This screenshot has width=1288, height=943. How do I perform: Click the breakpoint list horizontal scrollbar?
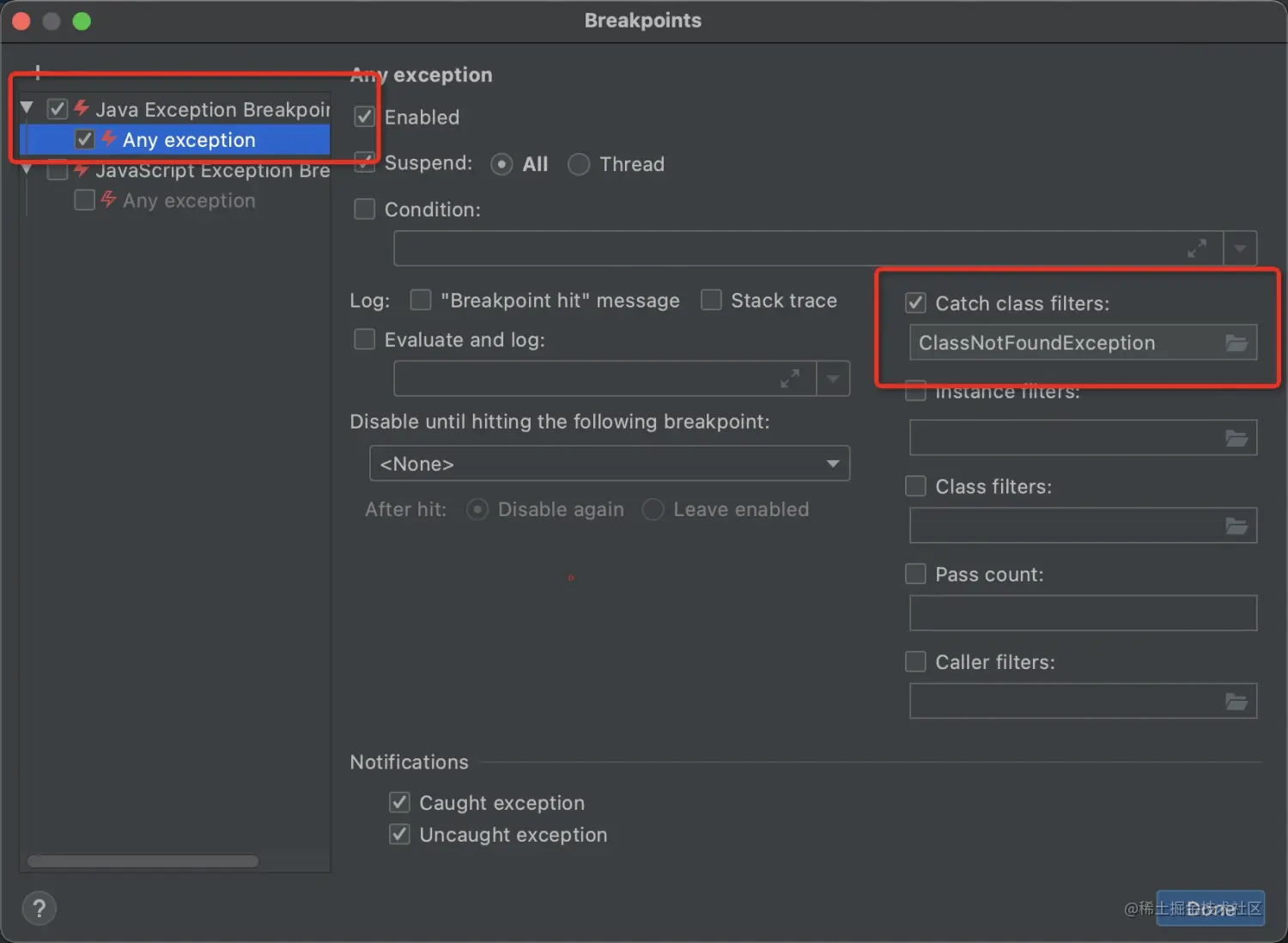(x=143, y=861)
